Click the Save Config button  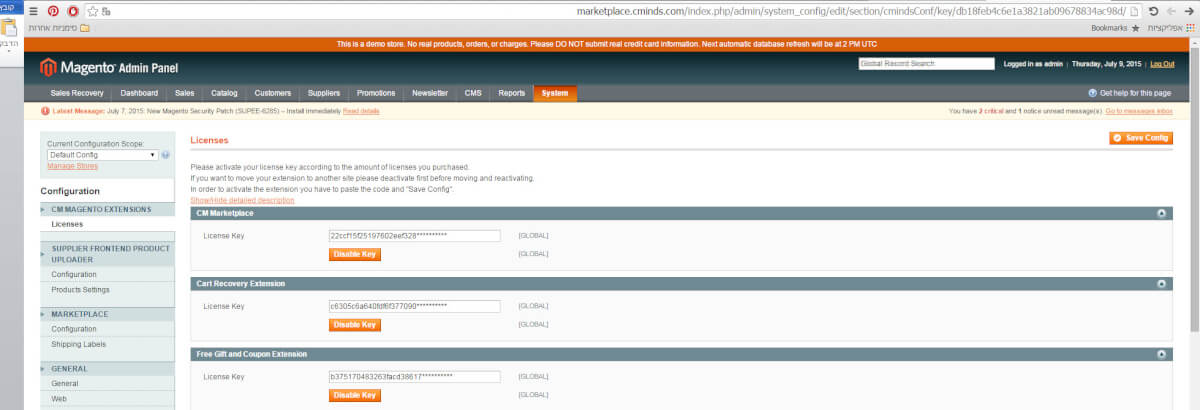click(x=1141, y=138)
